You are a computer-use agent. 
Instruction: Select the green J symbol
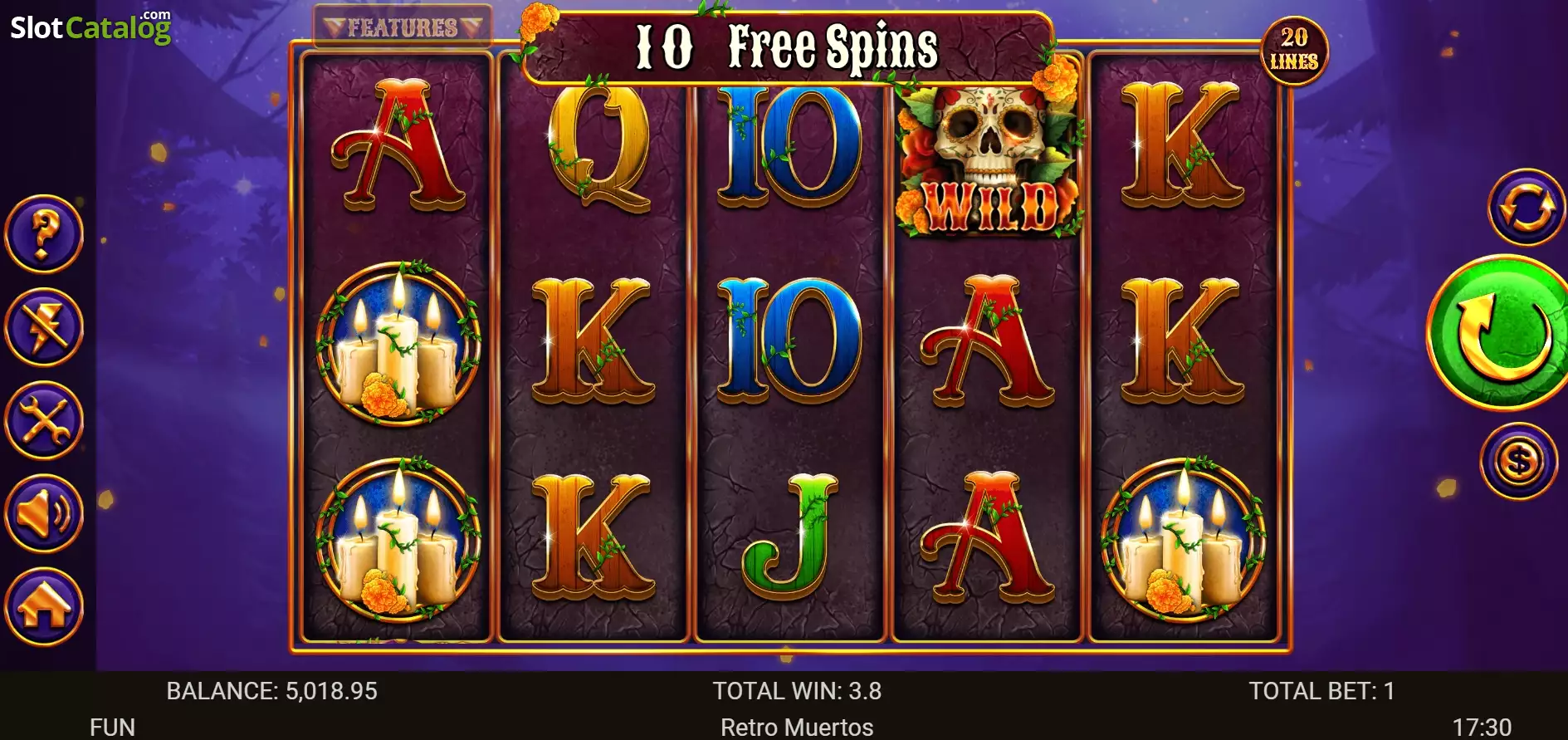coord(789,537)
